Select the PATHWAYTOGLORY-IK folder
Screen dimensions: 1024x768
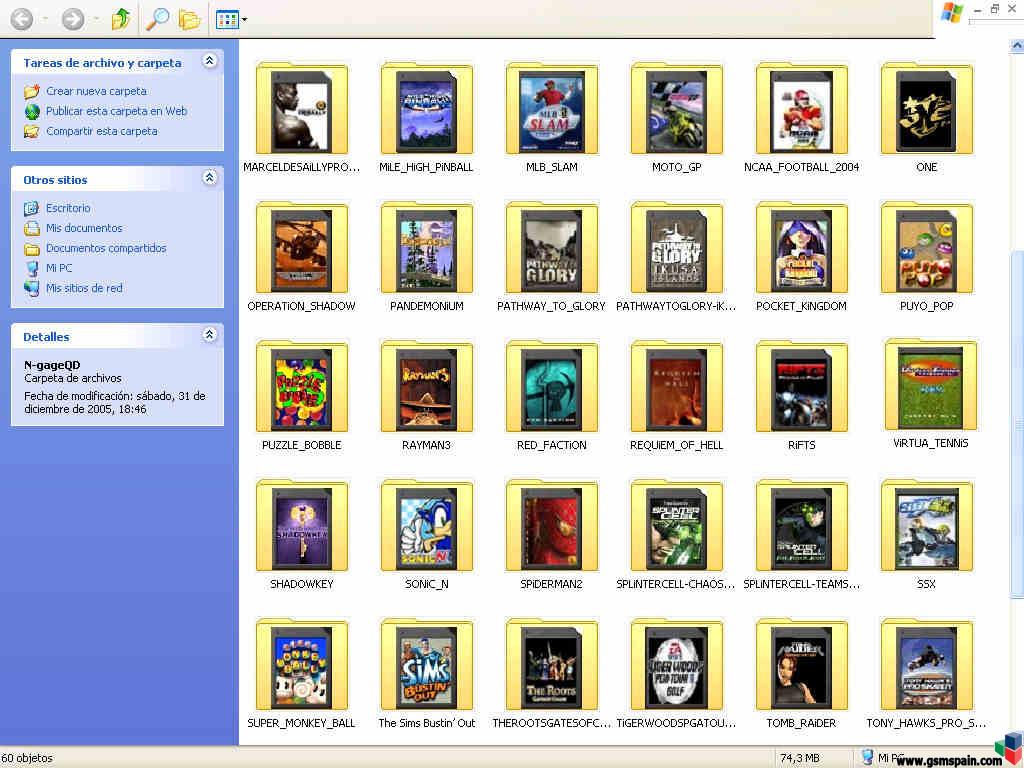677,257
